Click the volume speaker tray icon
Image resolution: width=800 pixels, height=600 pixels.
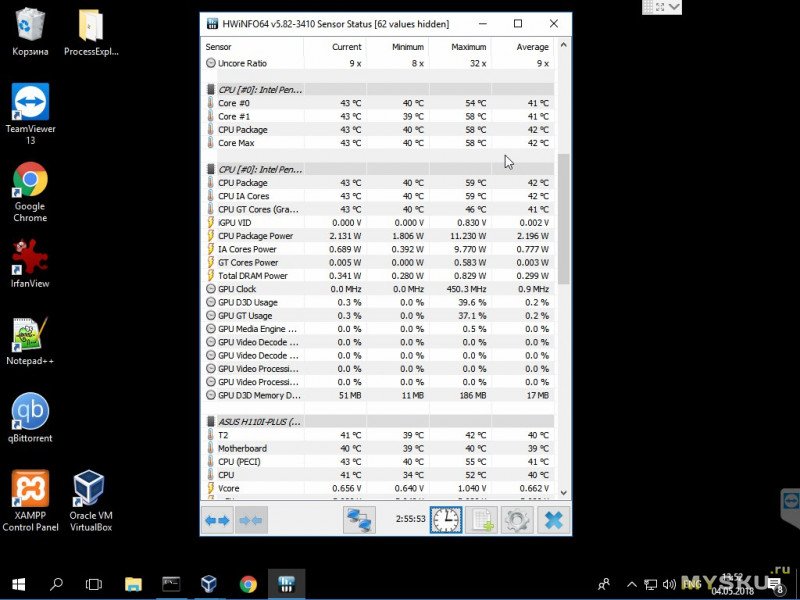669,584
